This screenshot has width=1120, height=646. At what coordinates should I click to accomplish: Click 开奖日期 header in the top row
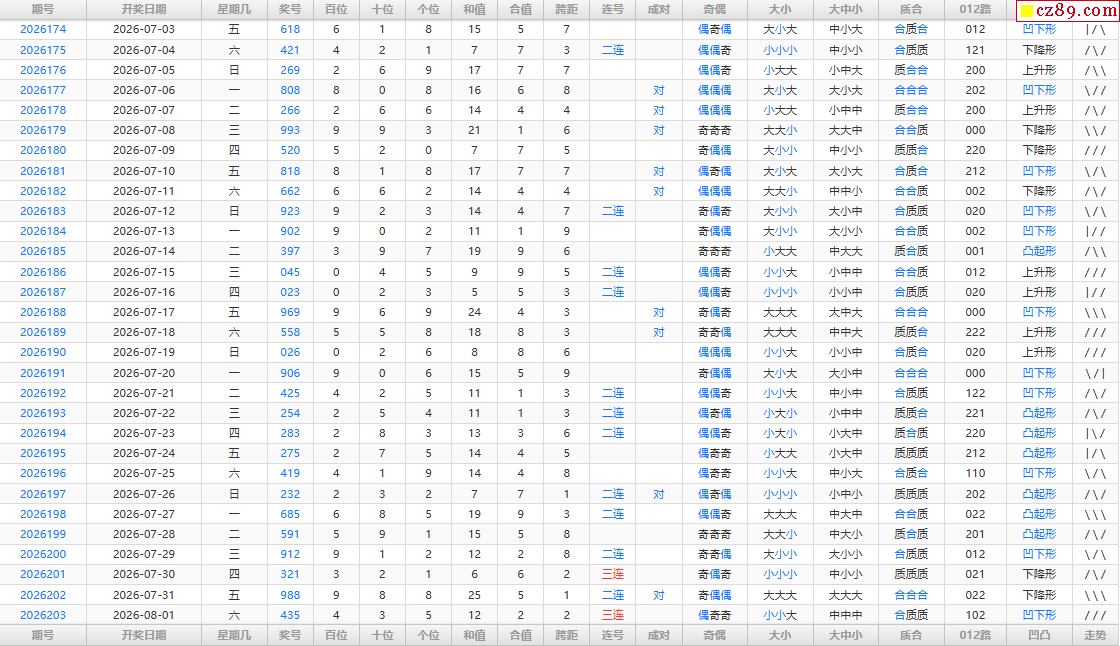pos(144,9)
